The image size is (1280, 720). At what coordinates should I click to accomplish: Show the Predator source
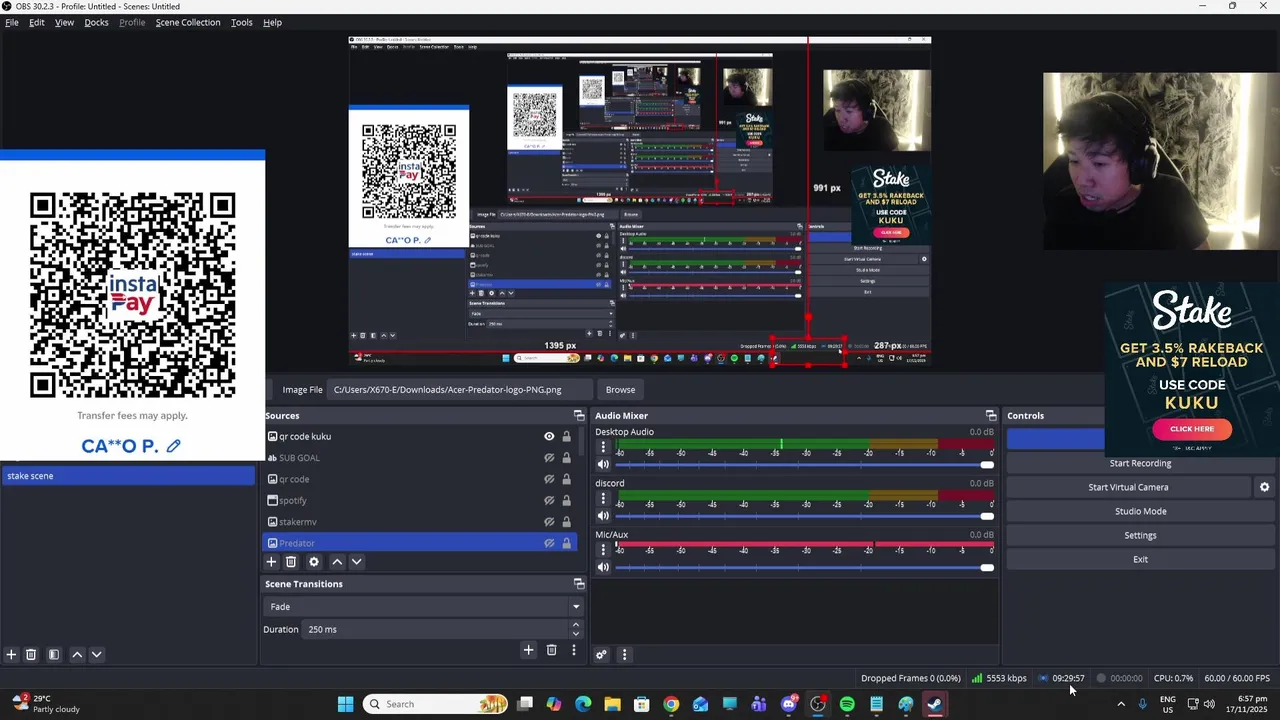549,543
